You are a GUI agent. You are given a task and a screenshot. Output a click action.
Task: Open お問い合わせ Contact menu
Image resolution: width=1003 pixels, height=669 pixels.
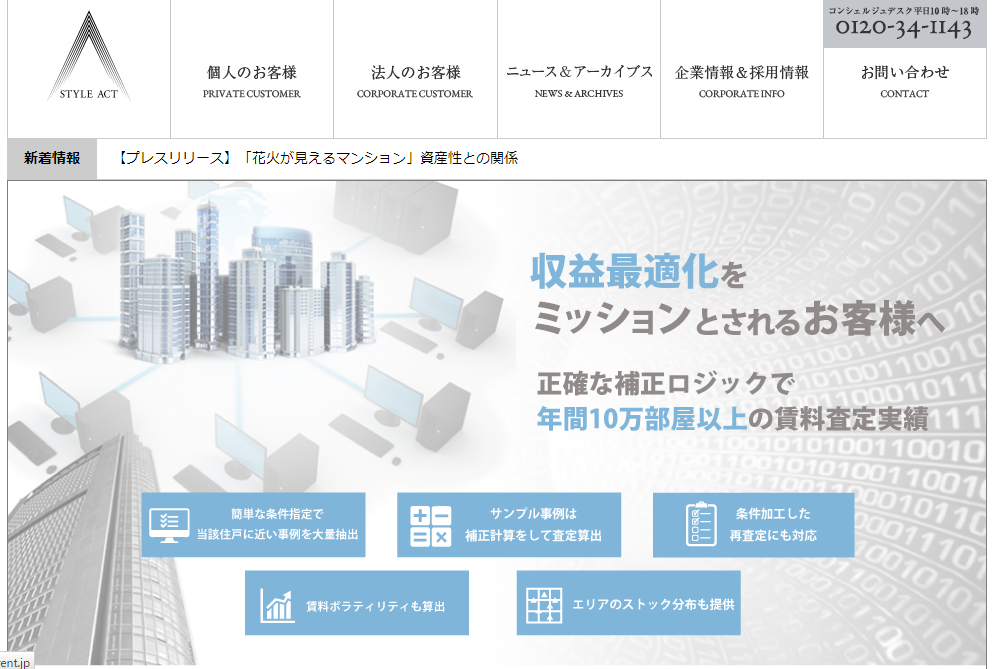tap(904, 93)
